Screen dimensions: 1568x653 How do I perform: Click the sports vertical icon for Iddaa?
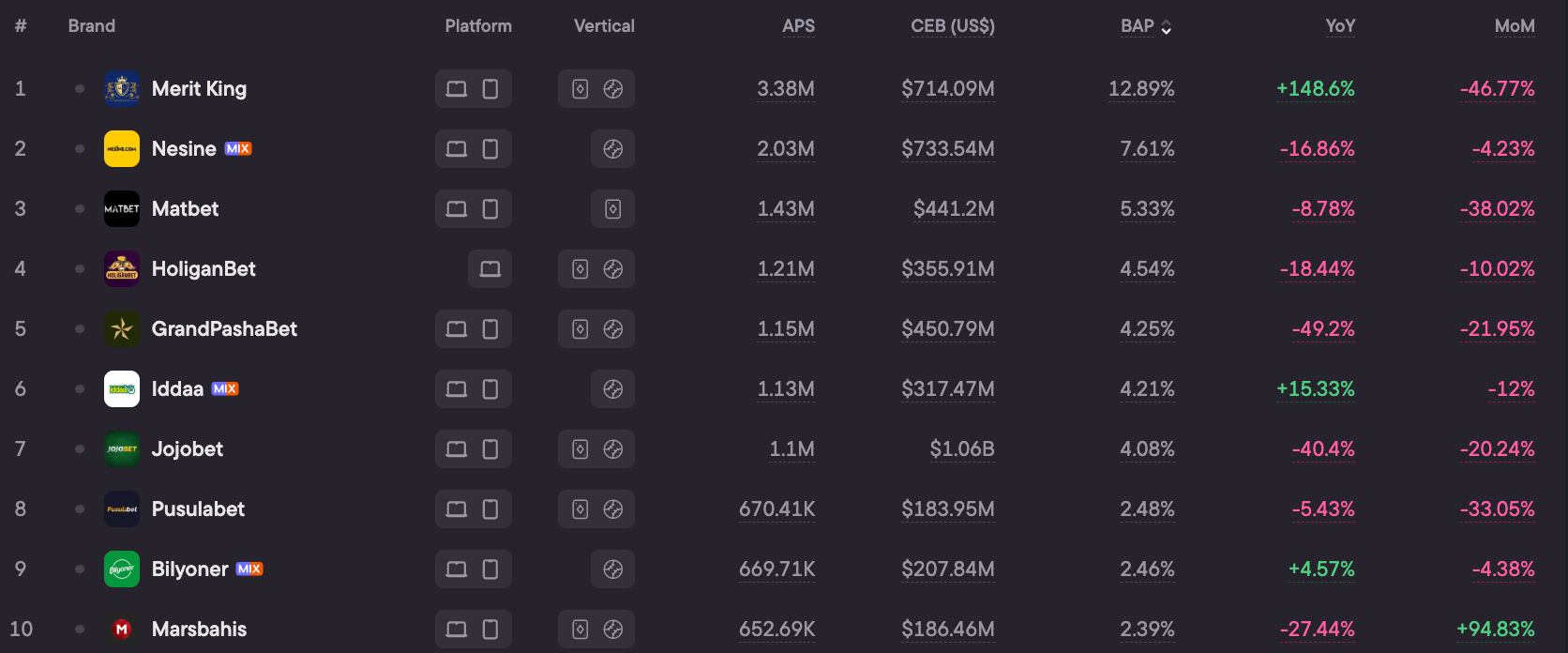tap(613, 389)
